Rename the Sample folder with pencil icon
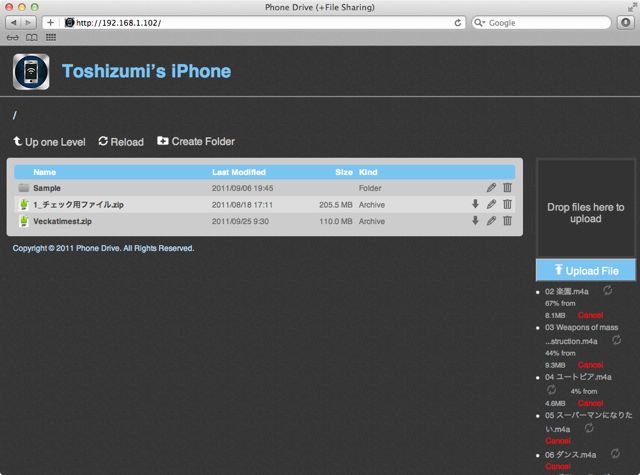This screenshot has height=475, width=640. click(491, 188)
